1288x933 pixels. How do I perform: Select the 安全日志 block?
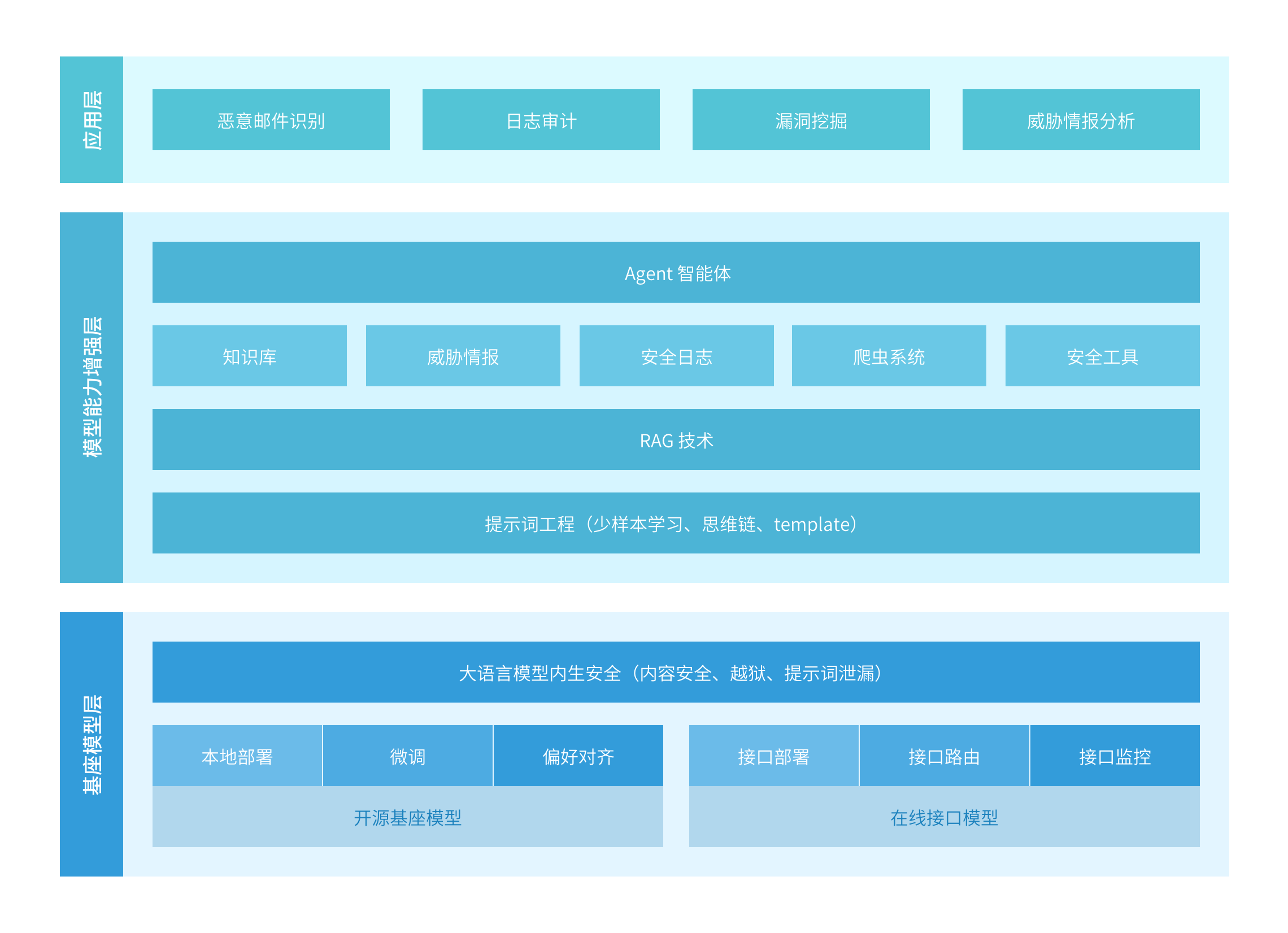click(676, 356)
